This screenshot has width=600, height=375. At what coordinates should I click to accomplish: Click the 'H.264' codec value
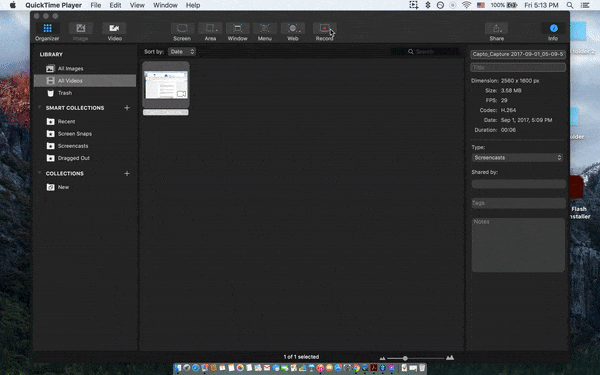point(508,110)
